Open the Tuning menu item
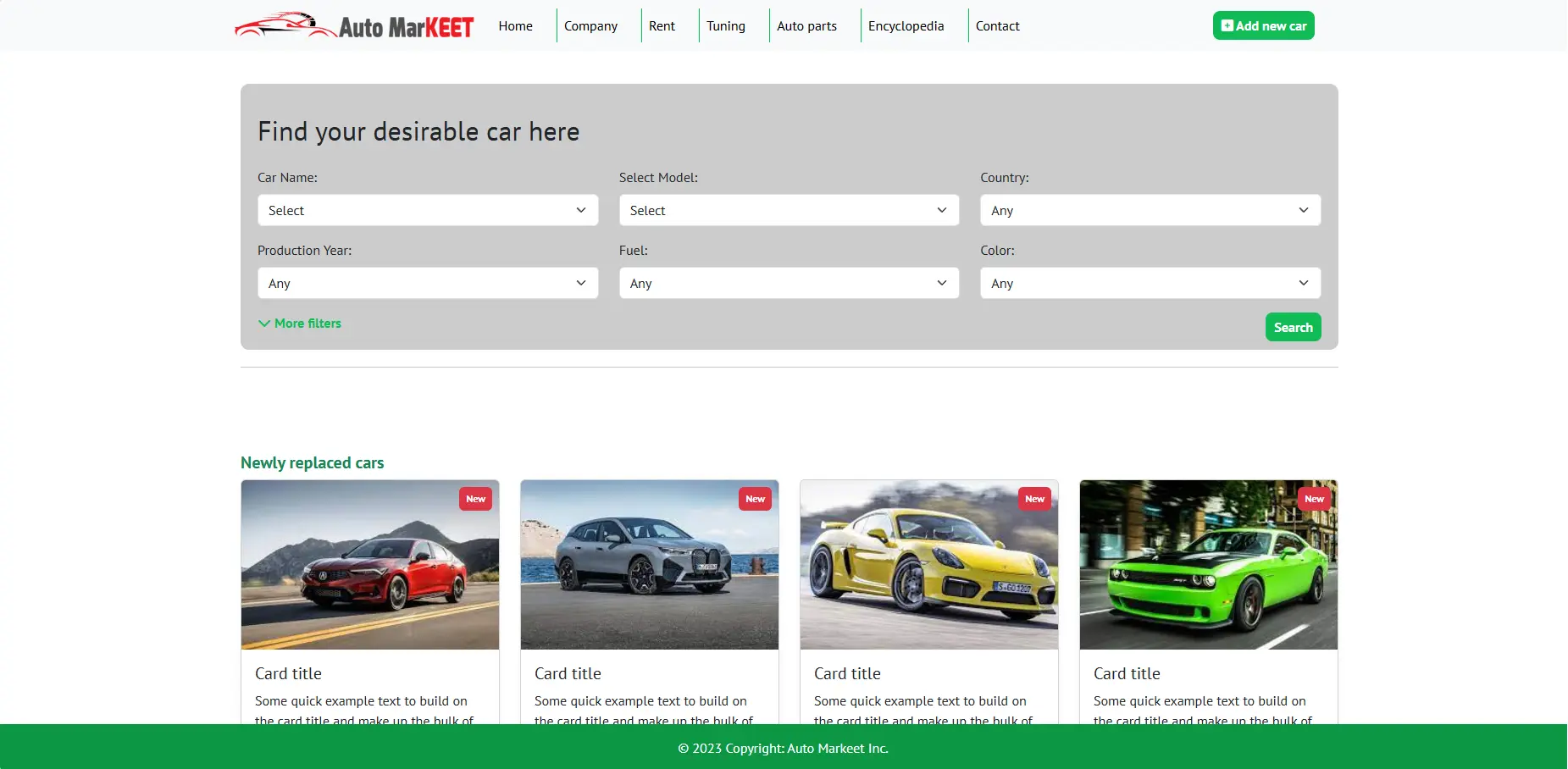 725,26
